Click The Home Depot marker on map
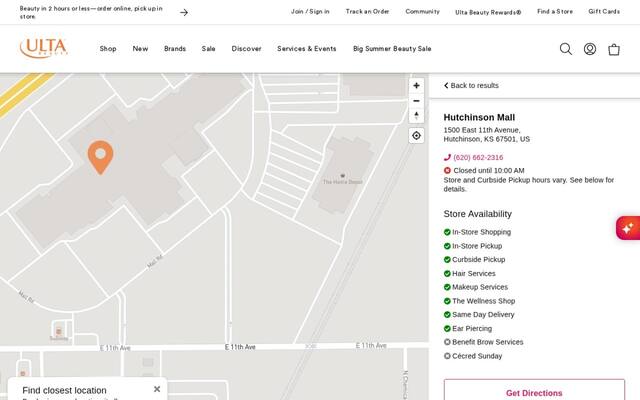Image resolution: width=640 pixels, height=400 pixels. point(342,178)
